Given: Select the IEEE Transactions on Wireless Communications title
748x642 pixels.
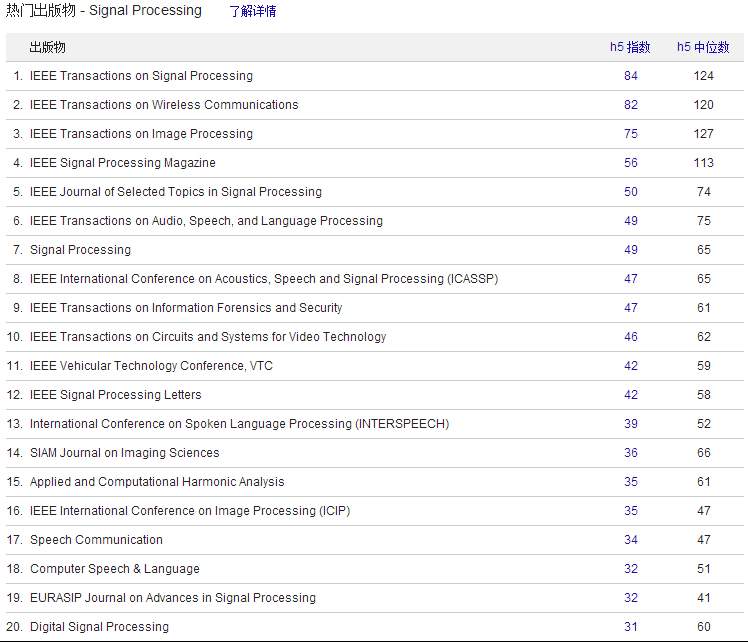Looking at the screenshot, I should pyautogui.click(x=164, y=105).
